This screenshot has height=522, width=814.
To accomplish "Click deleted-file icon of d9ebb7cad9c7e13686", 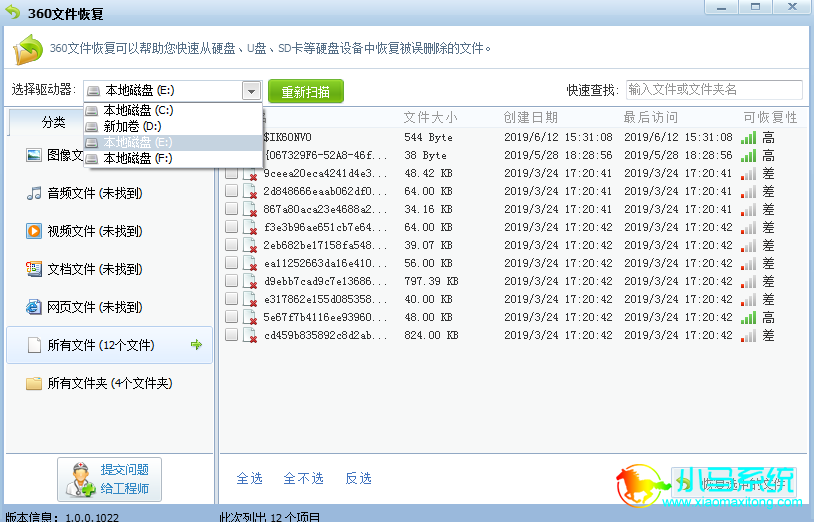I will click(250, 282).
